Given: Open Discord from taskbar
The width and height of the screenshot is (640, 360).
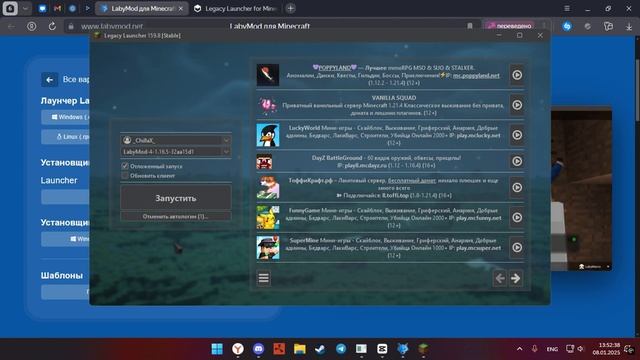Looking at the screenshot, I should tap(258, 349).
